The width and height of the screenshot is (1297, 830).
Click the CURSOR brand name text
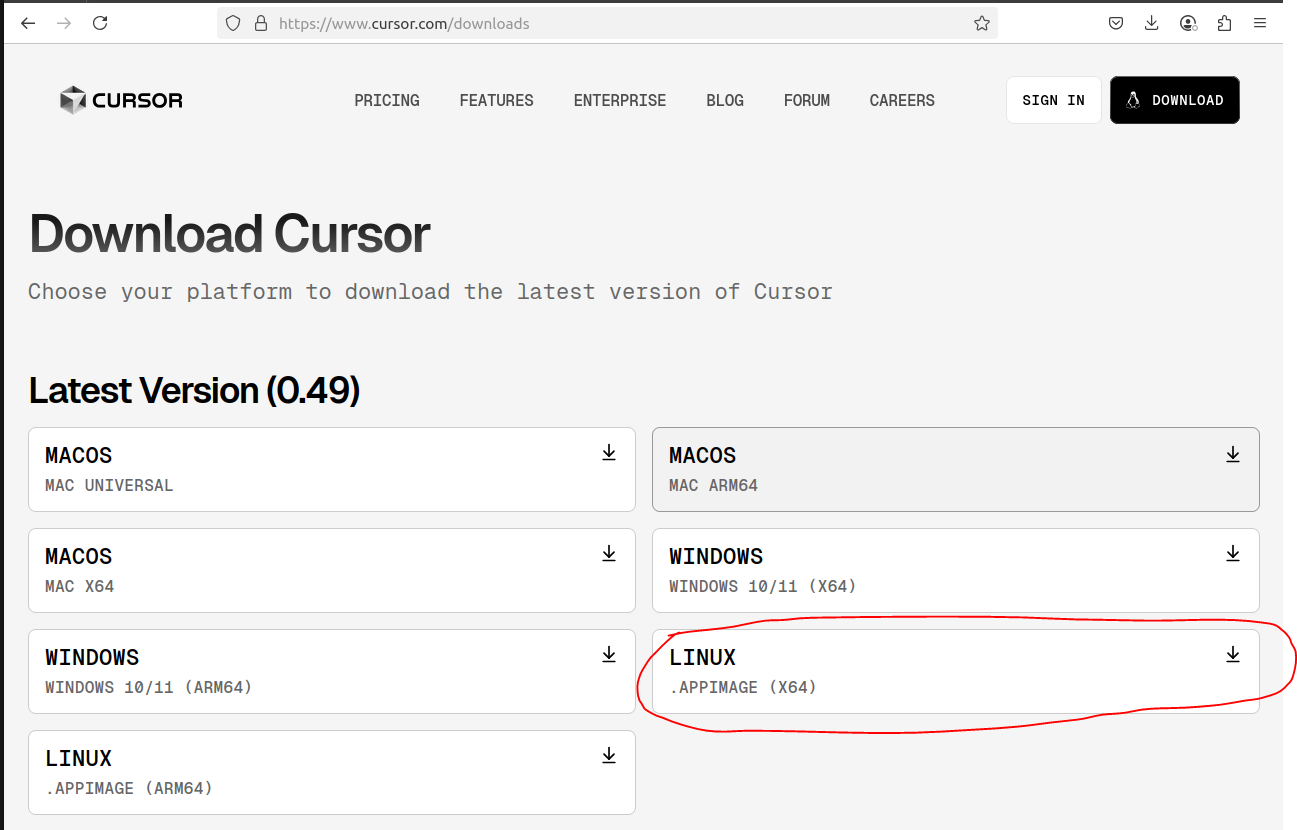click(137, 100)
